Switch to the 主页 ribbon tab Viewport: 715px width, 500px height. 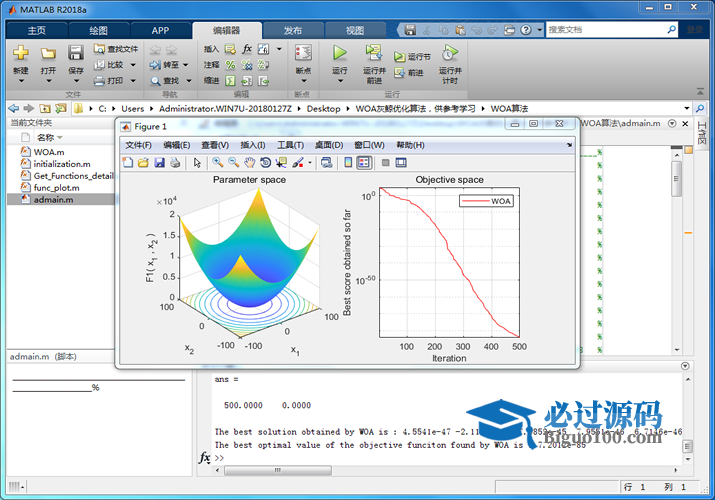coord(36,31)
